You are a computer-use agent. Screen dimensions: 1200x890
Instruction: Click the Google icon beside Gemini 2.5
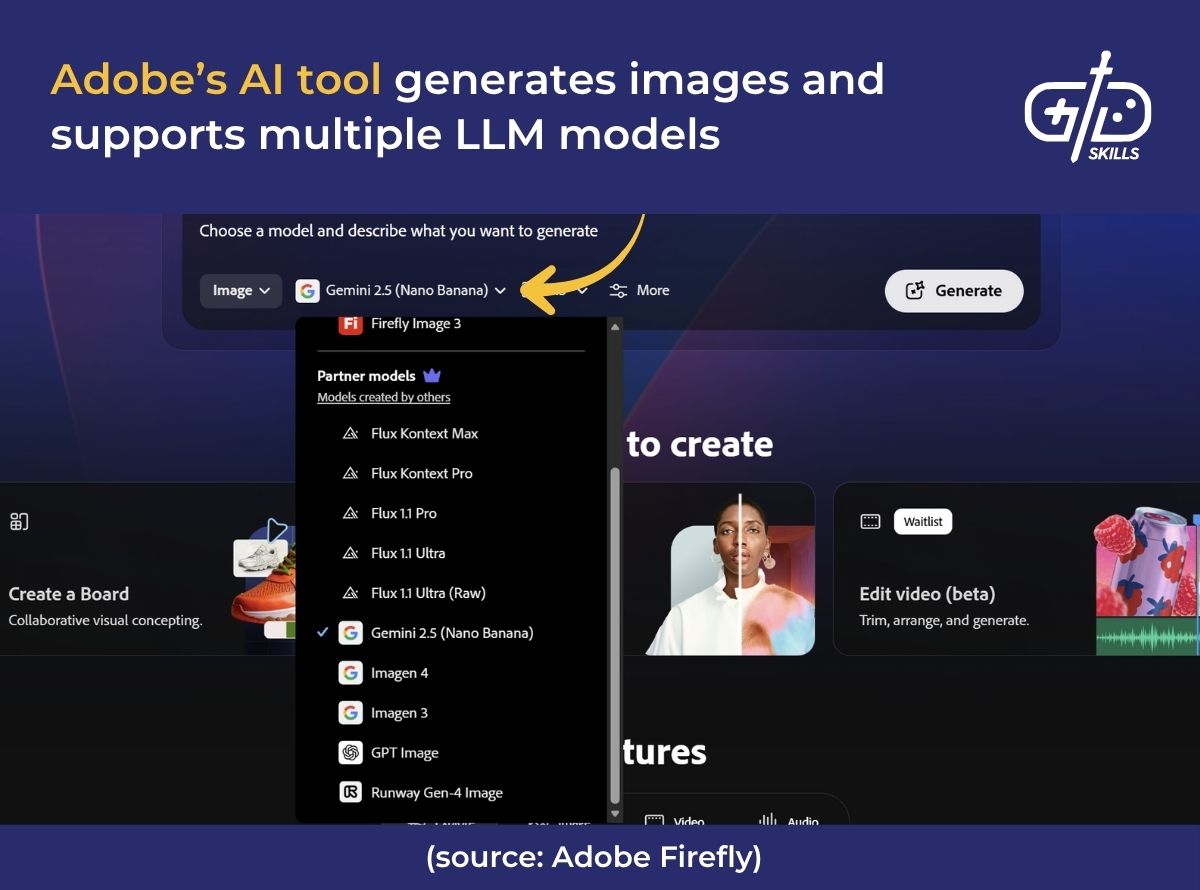point(307,290)
